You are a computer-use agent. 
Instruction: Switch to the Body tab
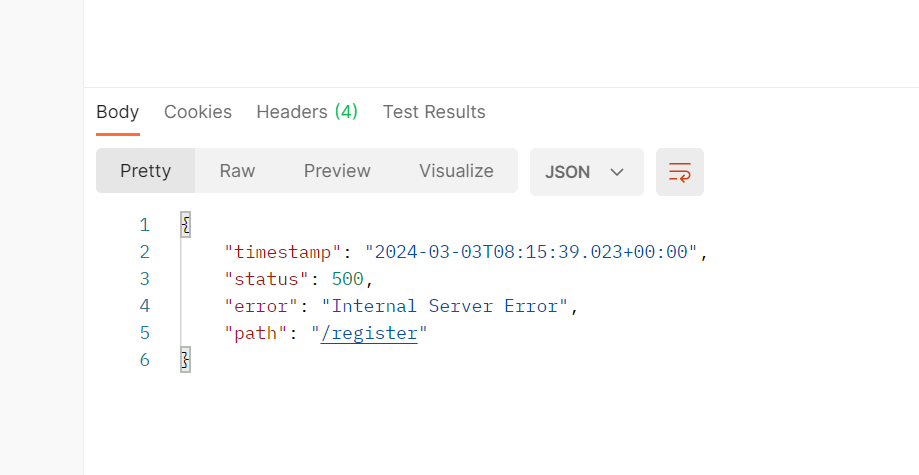117,112
